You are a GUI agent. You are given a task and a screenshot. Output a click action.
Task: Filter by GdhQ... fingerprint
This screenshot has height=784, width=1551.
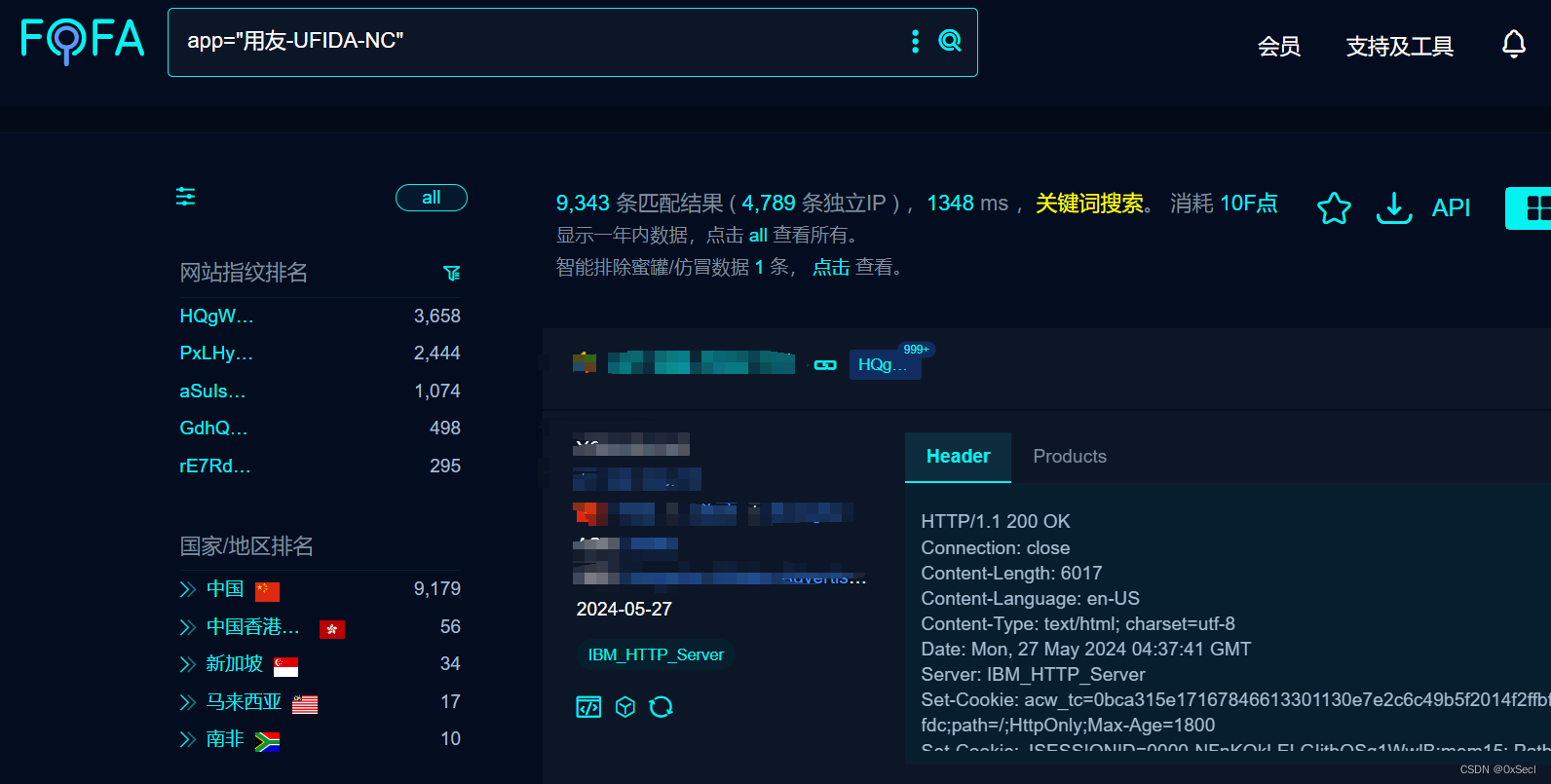[x=213, y=429]
